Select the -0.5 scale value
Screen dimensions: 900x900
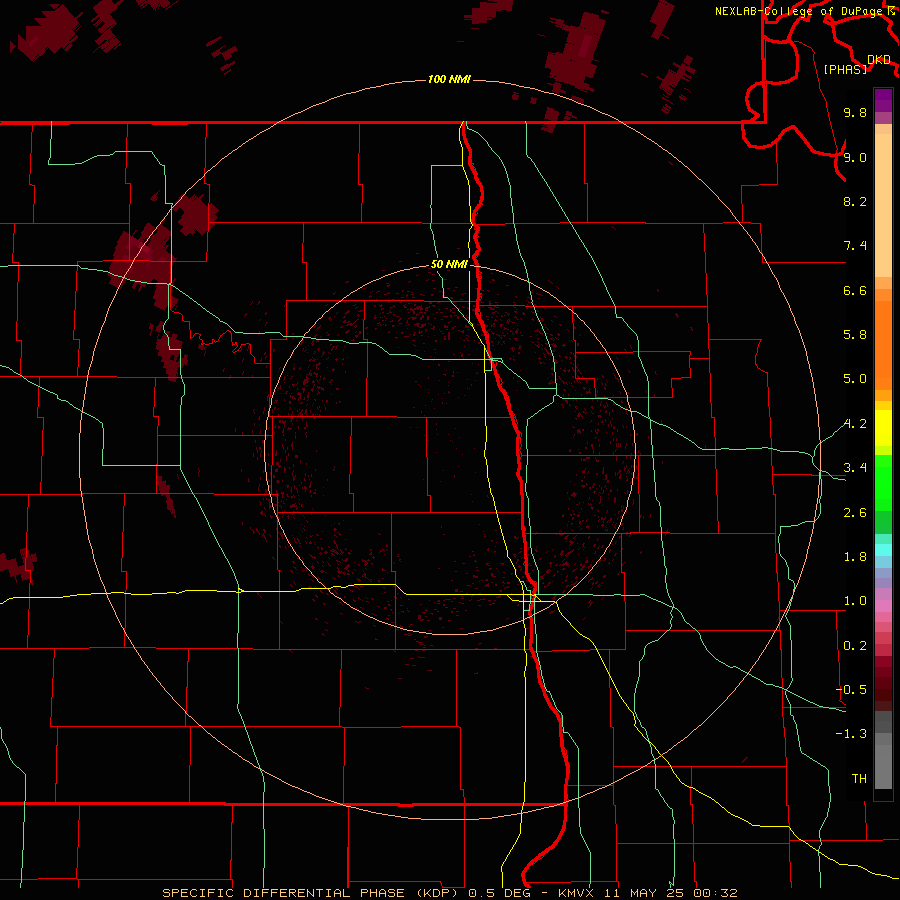[x=851, y=690]
